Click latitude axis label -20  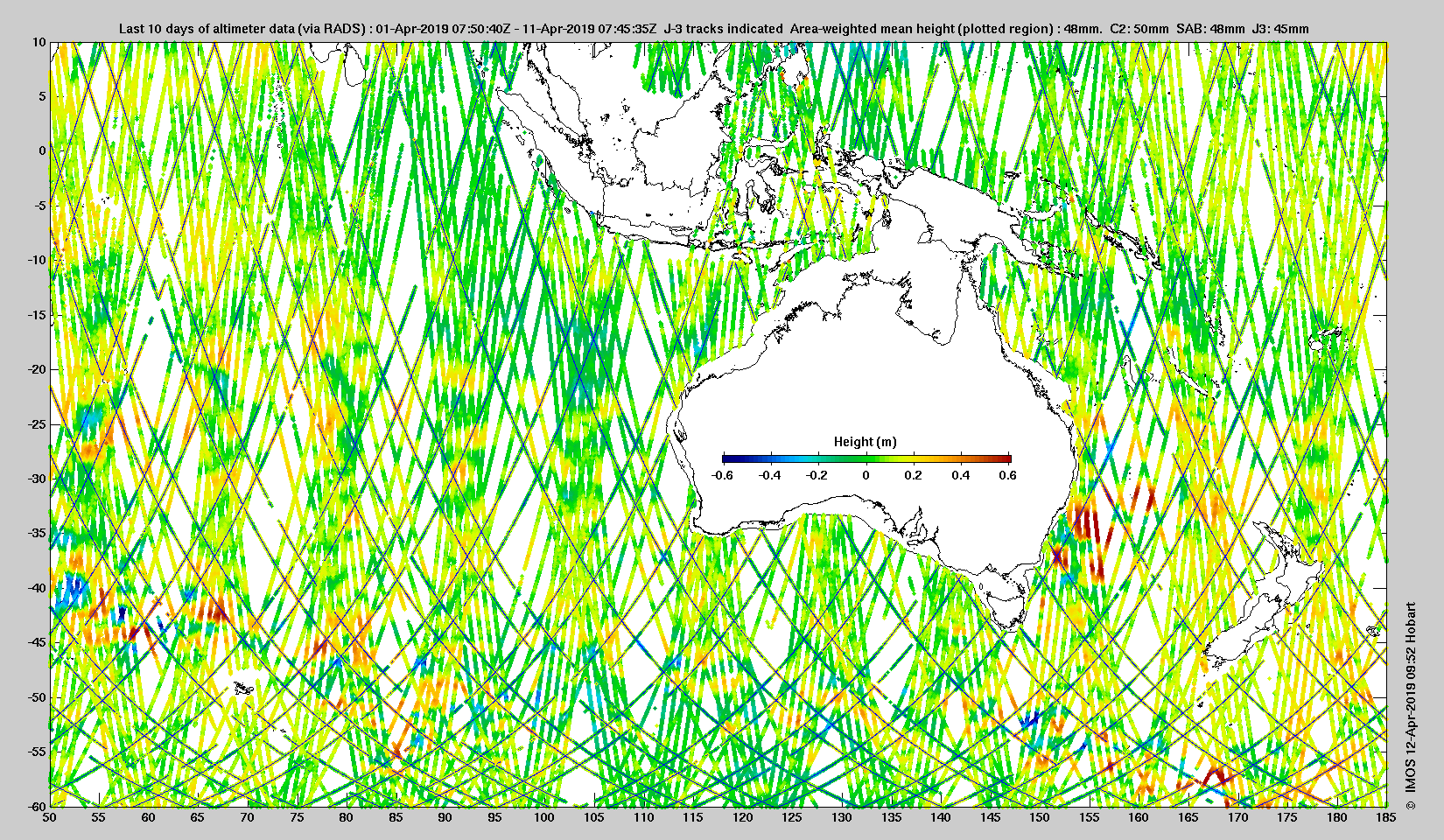pos(36,369)
